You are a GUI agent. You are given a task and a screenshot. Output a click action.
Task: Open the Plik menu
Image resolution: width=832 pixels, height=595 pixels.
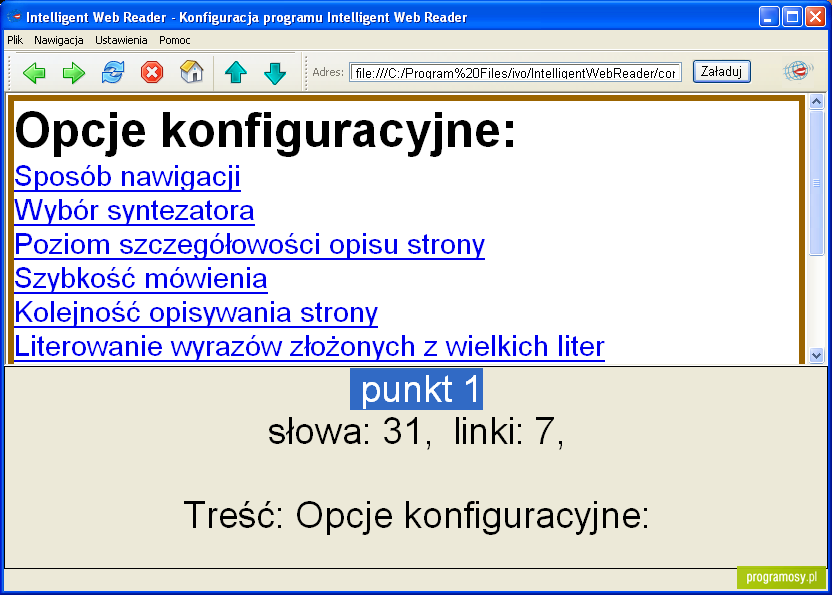[x=15, y=40]
